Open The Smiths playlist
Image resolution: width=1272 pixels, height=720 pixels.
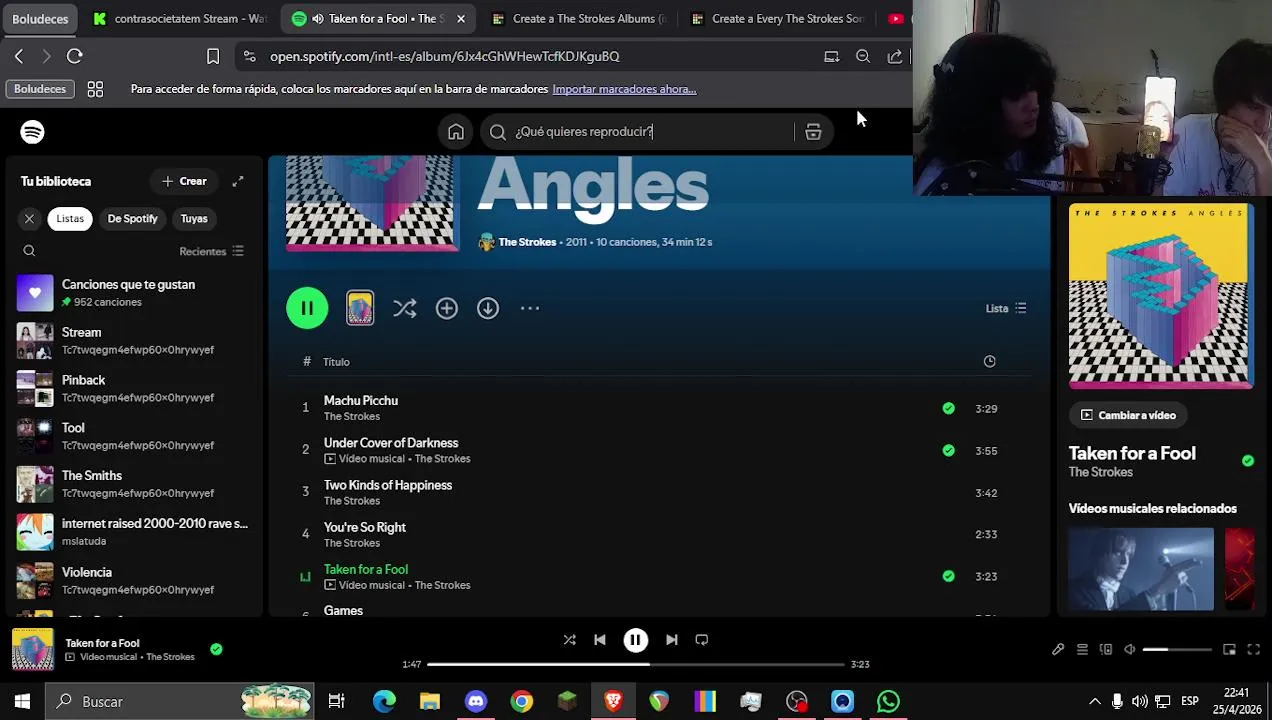coord(132,484)
